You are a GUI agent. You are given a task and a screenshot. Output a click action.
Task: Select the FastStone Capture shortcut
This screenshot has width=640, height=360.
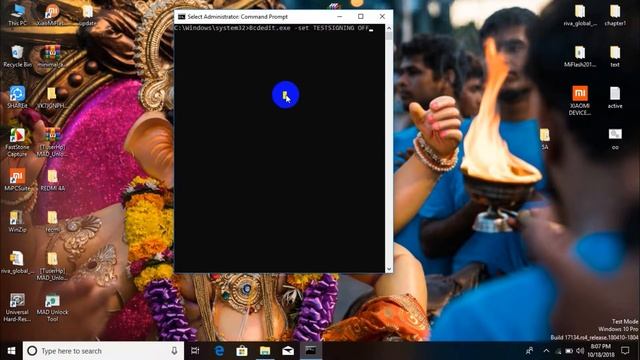tap(17, 142)
